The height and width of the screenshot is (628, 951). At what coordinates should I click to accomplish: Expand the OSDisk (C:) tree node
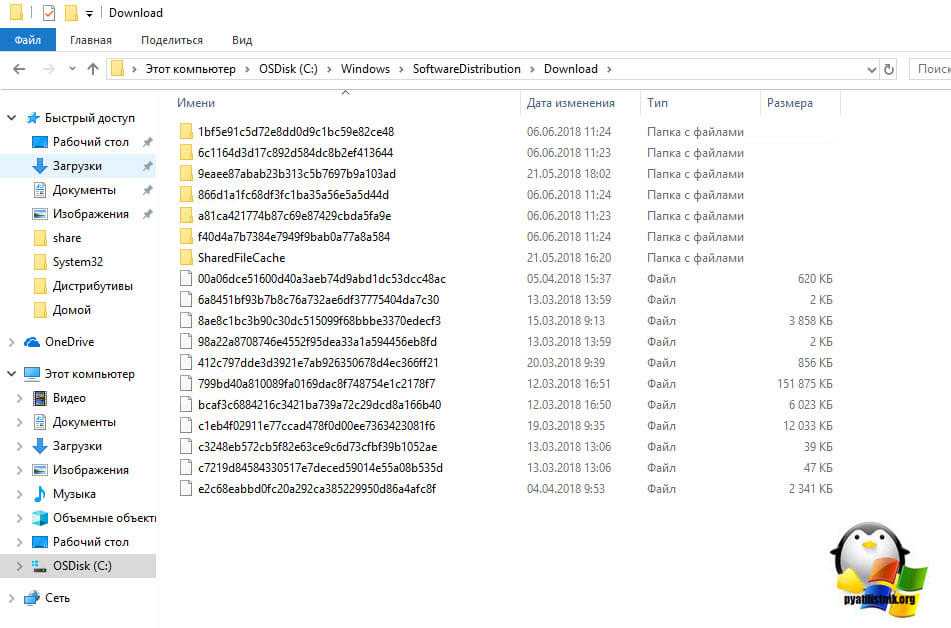click(19, 566)
